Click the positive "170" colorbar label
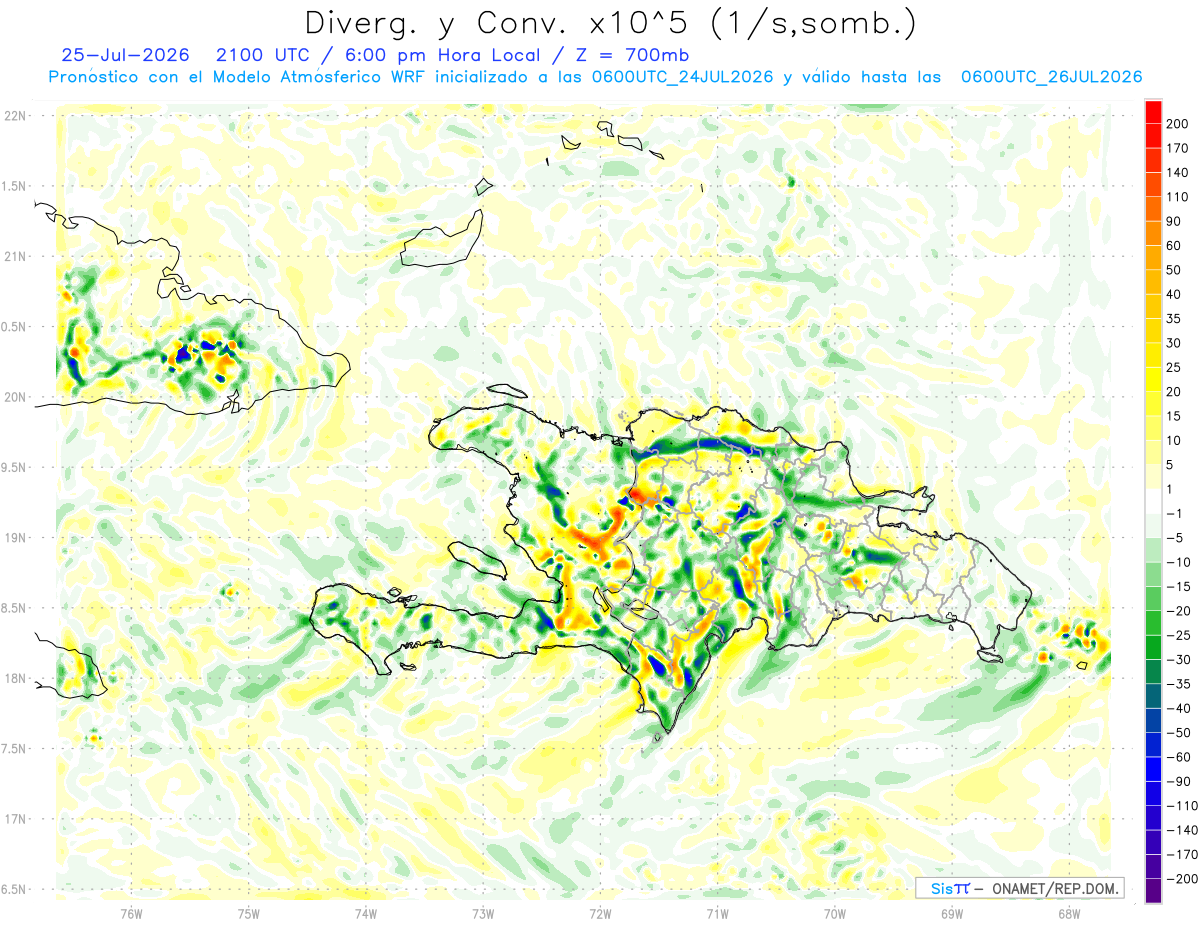Image resolution: width=1200 pixels, height=927 pixels. click(x=1177, y=148)
